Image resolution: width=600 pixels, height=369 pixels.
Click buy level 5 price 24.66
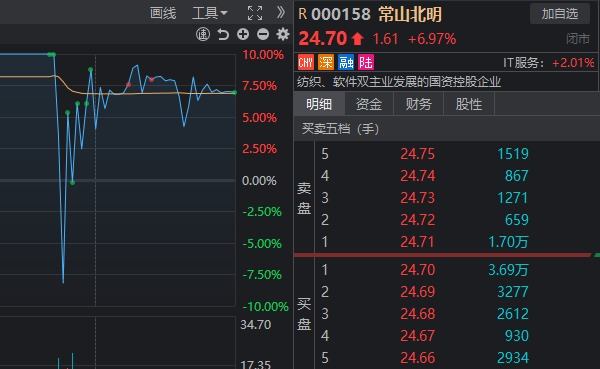(417, 358)
